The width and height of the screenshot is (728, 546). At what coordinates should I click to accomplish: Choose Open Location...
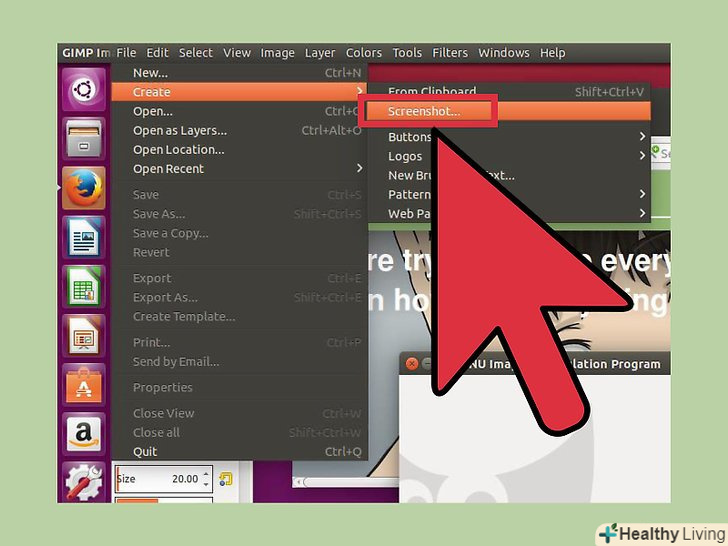click(x=239, y=150)
